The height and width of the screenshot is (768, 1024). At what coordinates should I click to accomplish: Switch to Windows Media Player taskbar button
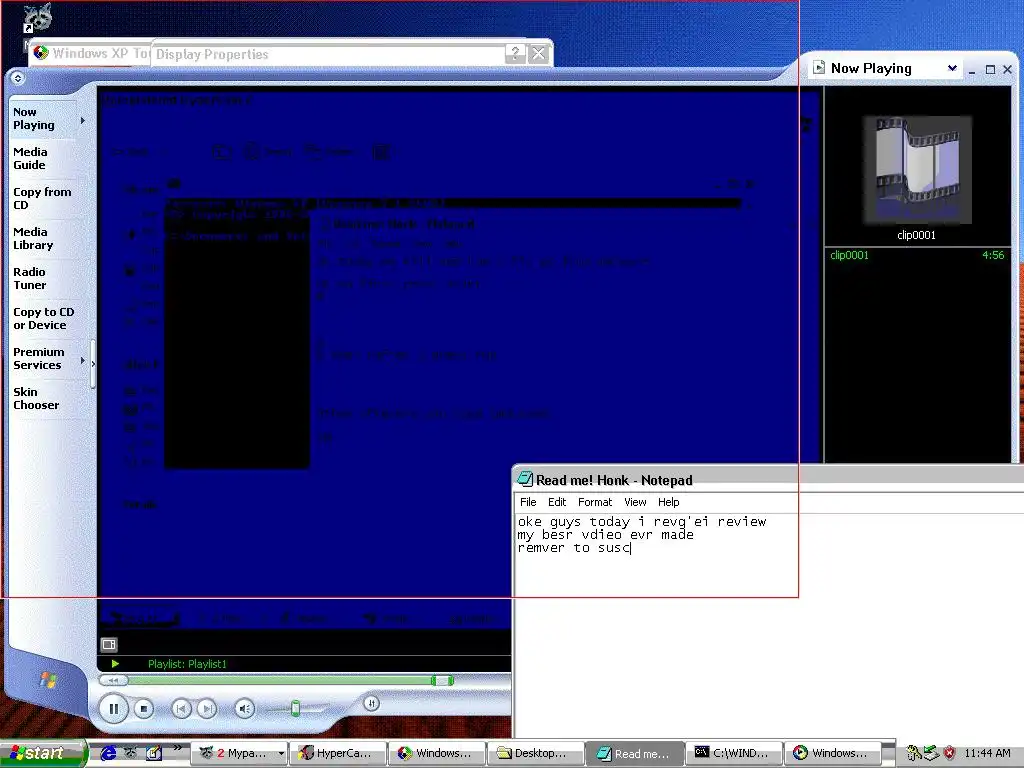click(x=831, y=753)
